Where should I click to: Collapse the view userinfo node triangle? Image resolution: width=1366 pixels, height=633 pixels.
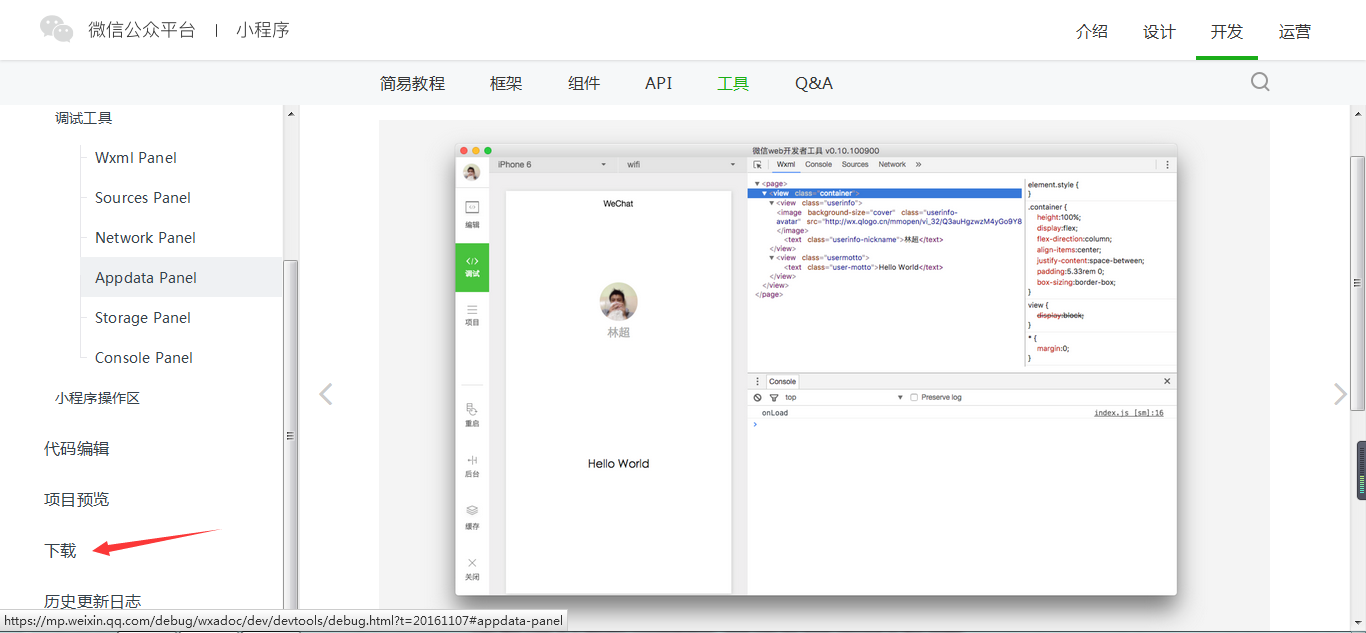point(772,203)
